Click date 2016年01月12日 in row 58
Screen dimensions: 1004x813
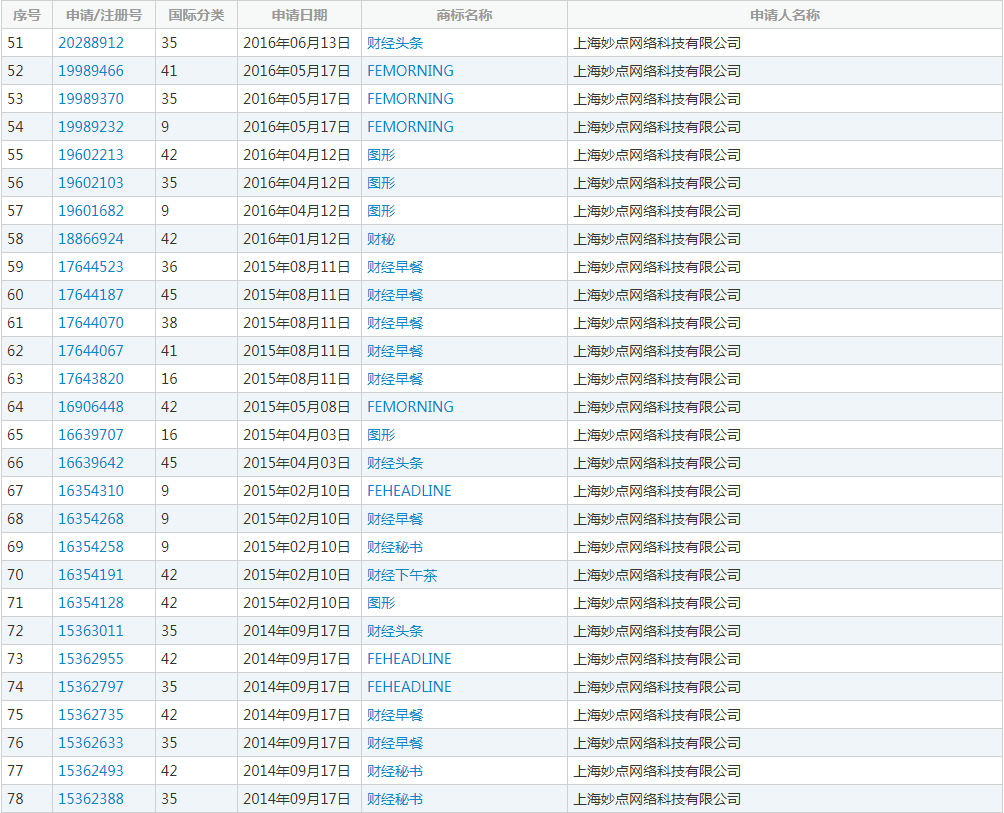click(x=296, y=239)
